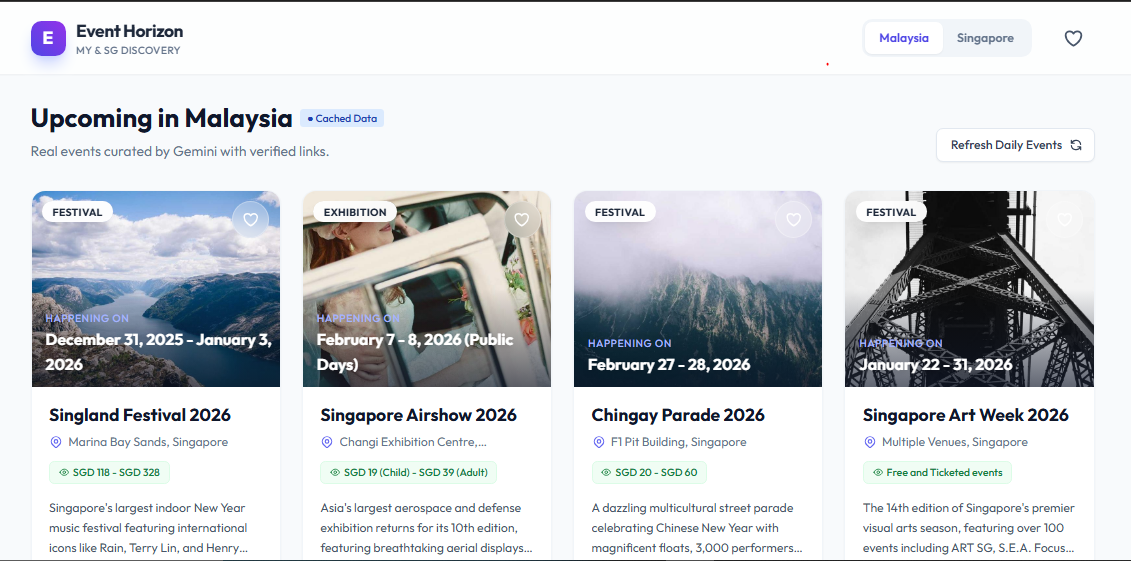The height and width of the screenshot is (561, 1131).
Task: Click location pin beside Changi Exhibition Centre
Action: pyautogui.click(x=327, y=442)
